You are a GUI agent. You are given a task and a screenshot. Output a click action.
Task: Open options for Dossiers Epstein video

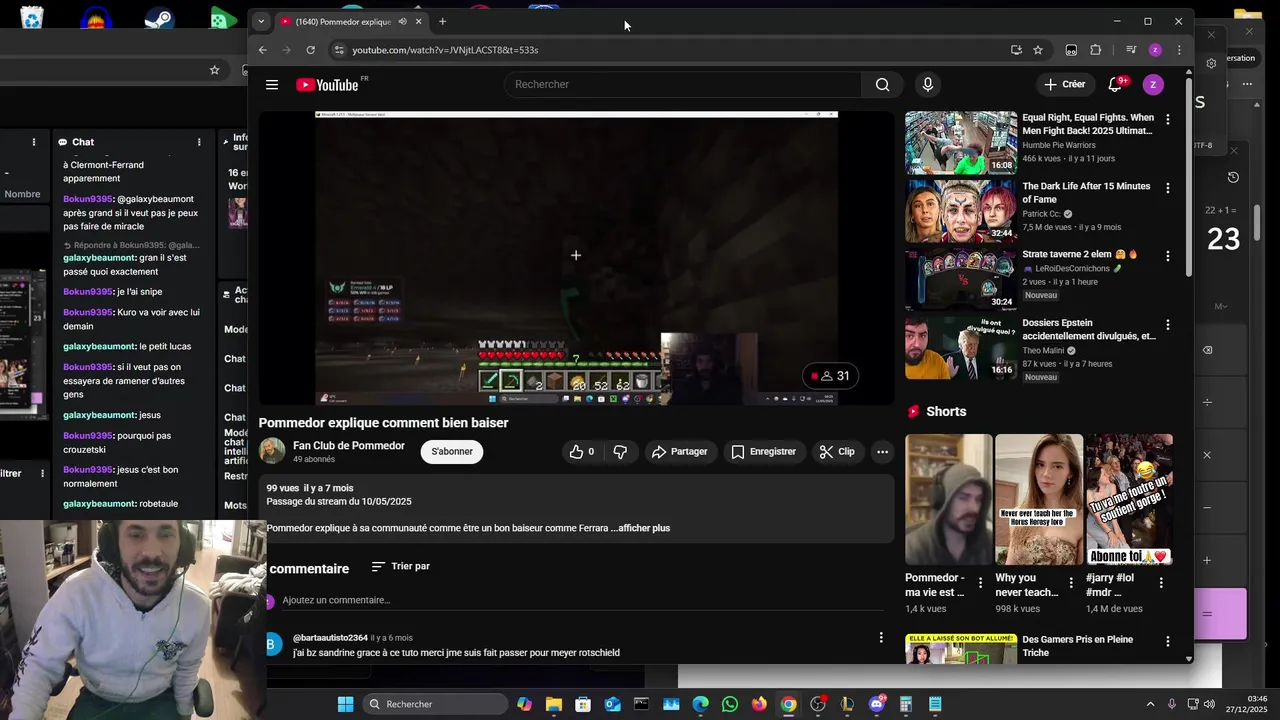(1167, 325)
